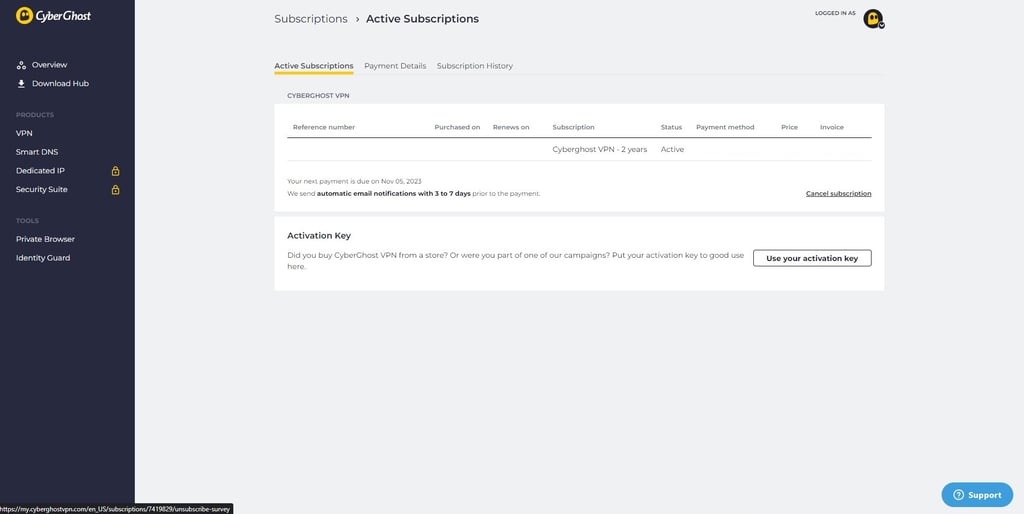Click the Cancel subscription link
The height and width of the screenshot is (514, 1024).
click(x=839, y=193)
